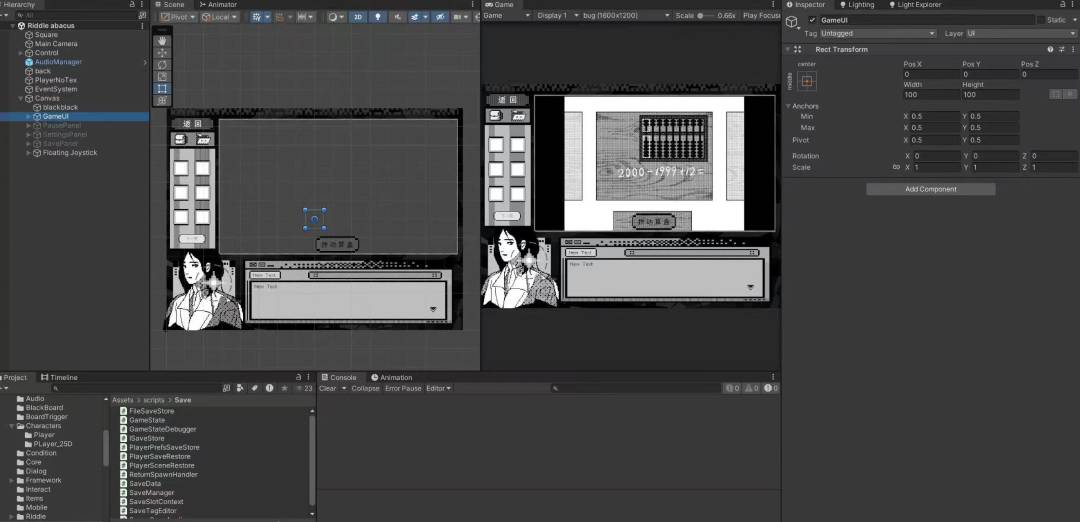The width and height of the screenshot is (1080, 522).
Task: Open the Layer dropdown showing UI
Action: click(1019, 33)
